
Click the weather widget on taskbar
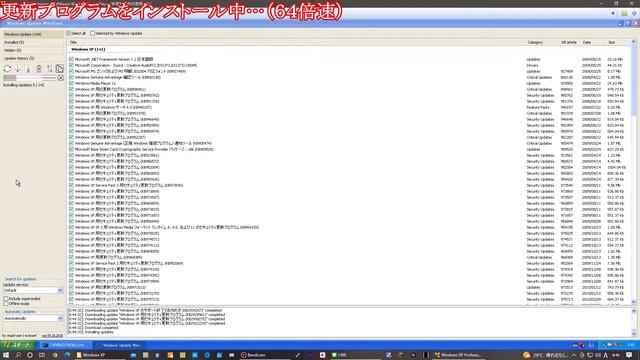[545, 355]
